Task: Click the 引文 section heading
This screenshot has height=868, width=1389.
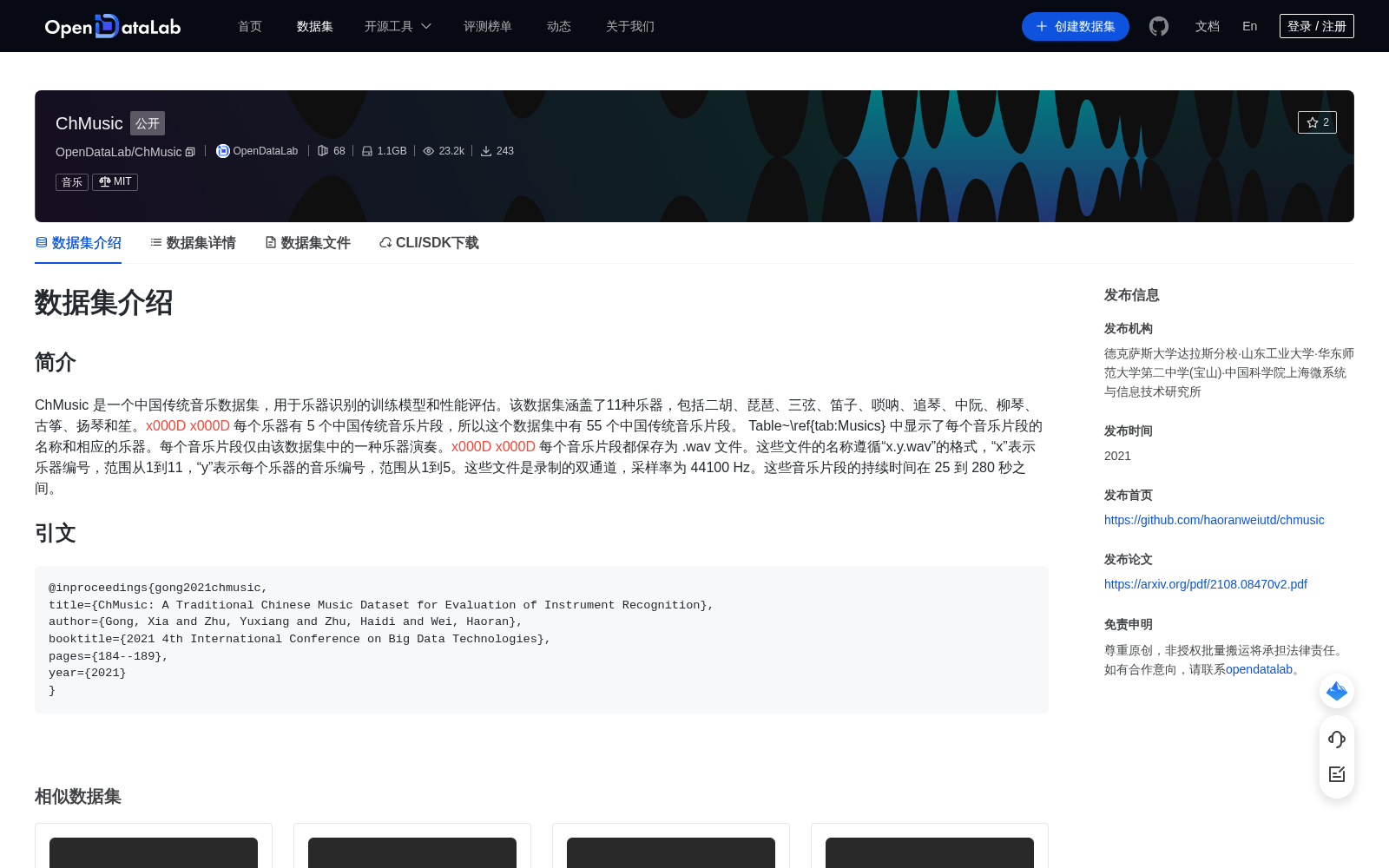Action: point(56,533)
